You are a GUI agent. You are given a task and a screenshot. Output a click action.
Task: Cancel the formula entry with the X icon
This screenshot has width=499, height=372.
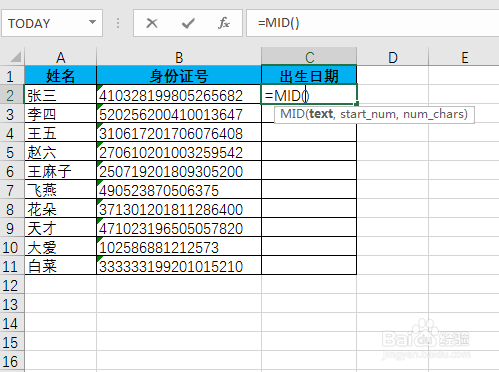tap(152, 23)
